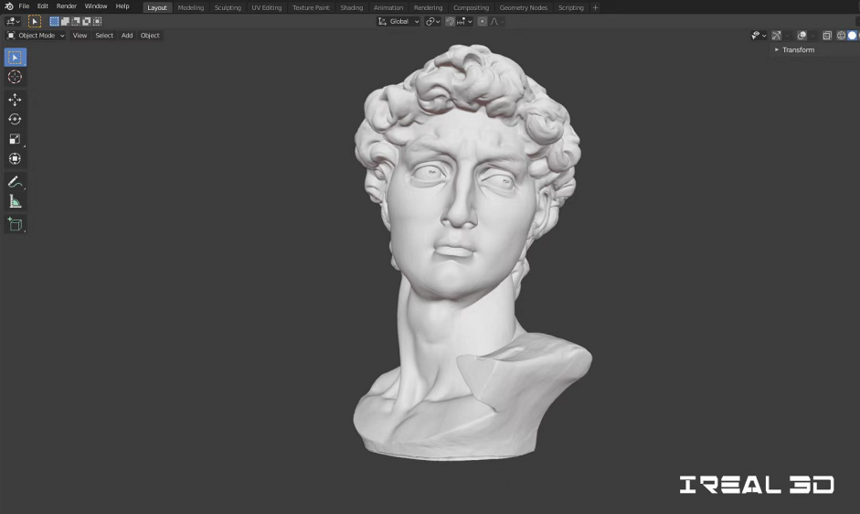Switch to the Layout workspace tab

pos(157,8)
